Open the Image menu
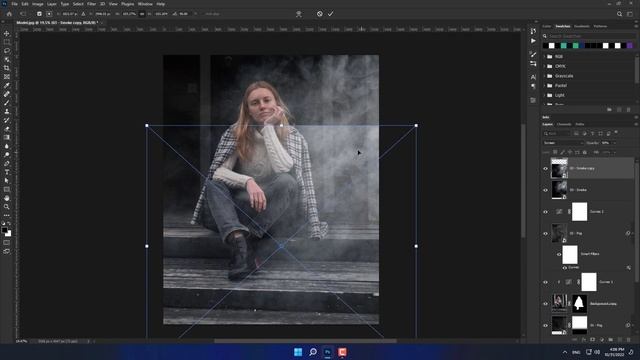The height and width of the screenshot is (360, 640). pyautogui.click(x=38, y=4)
